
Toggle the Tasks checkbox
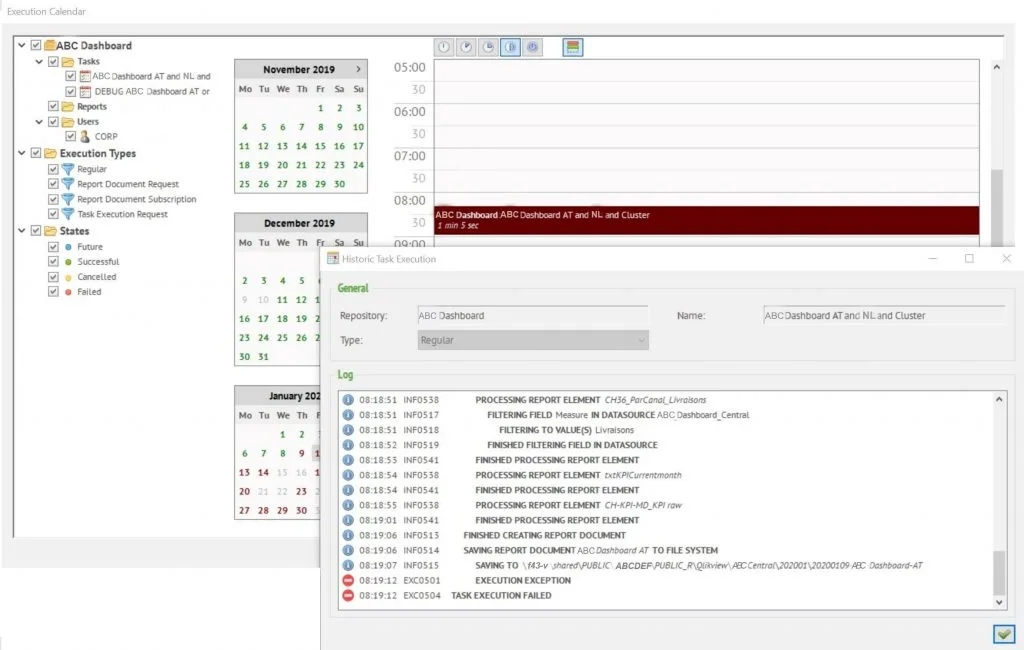(54, 61)
